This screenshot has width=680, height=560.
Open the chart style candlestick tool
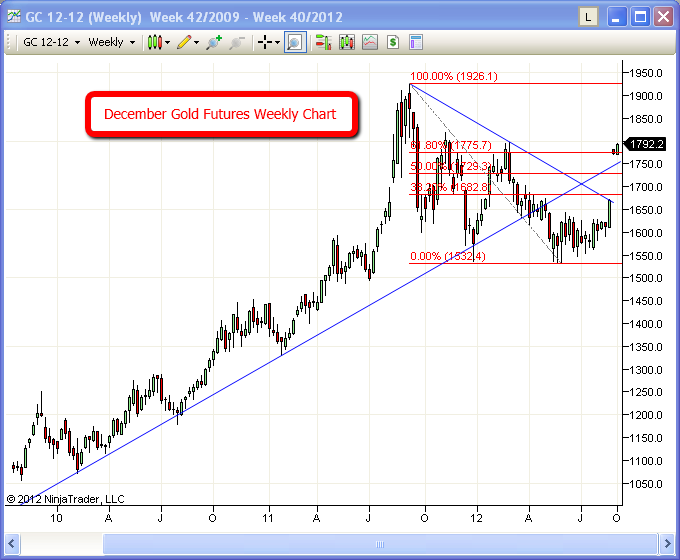(154, 42)
